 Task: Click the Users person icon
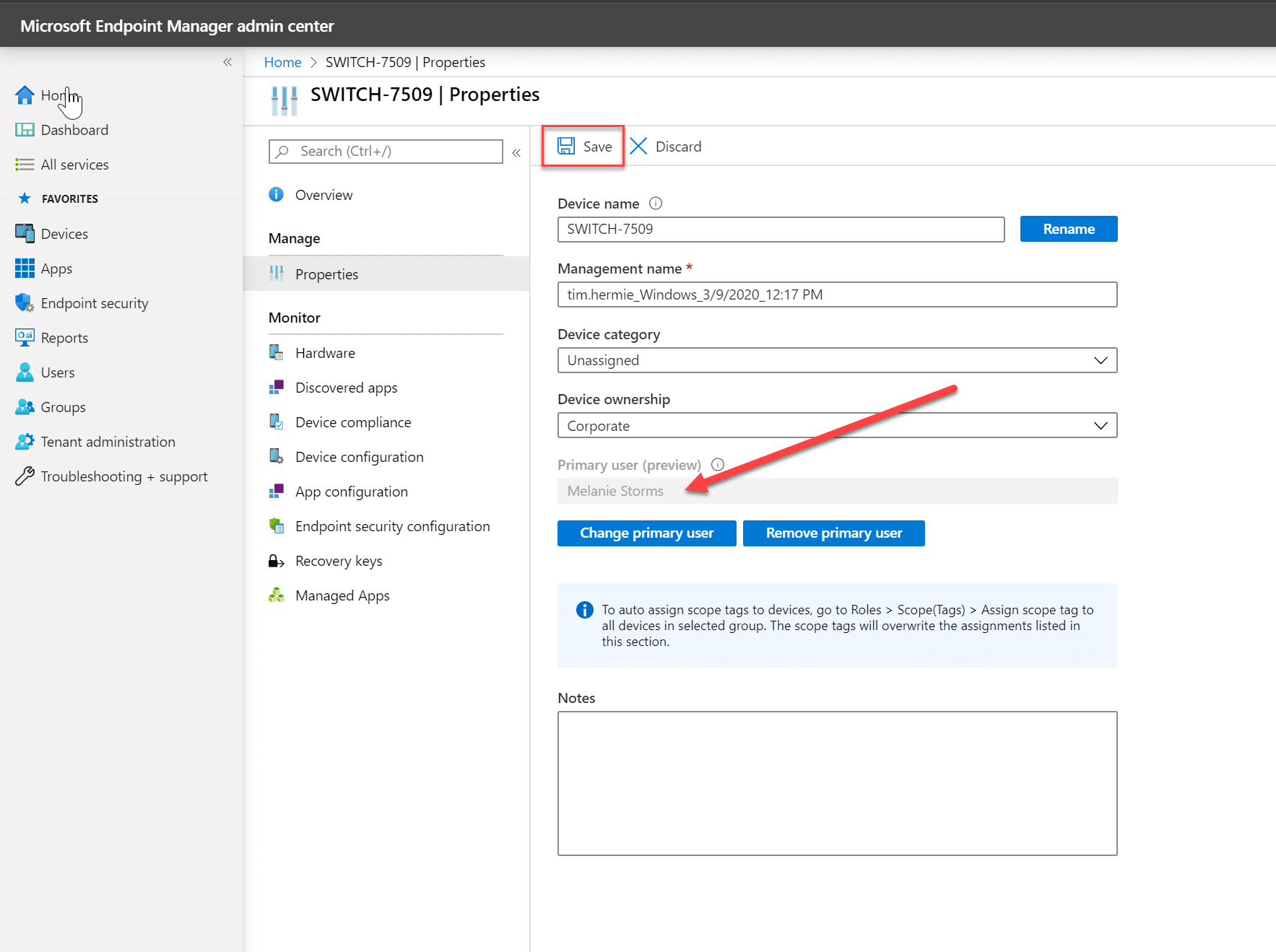point(25,372)
